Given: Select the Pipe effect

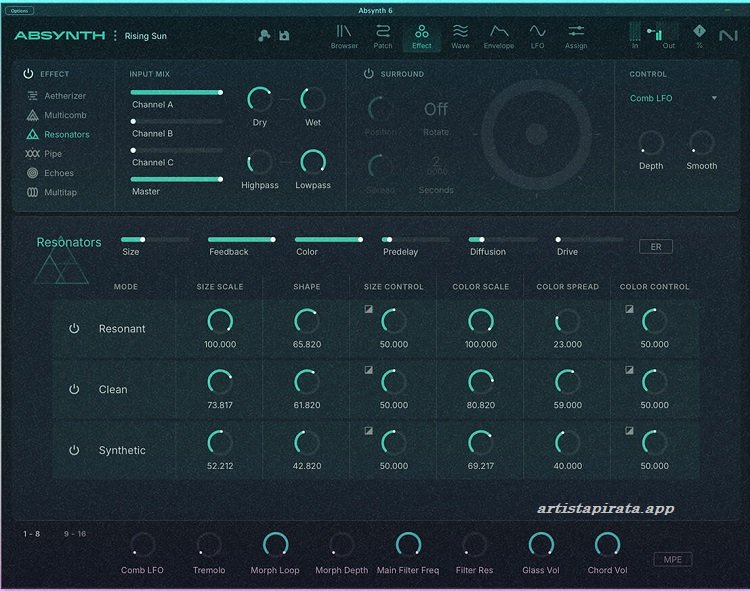Looking at the screenshot, I should point(44,154).
